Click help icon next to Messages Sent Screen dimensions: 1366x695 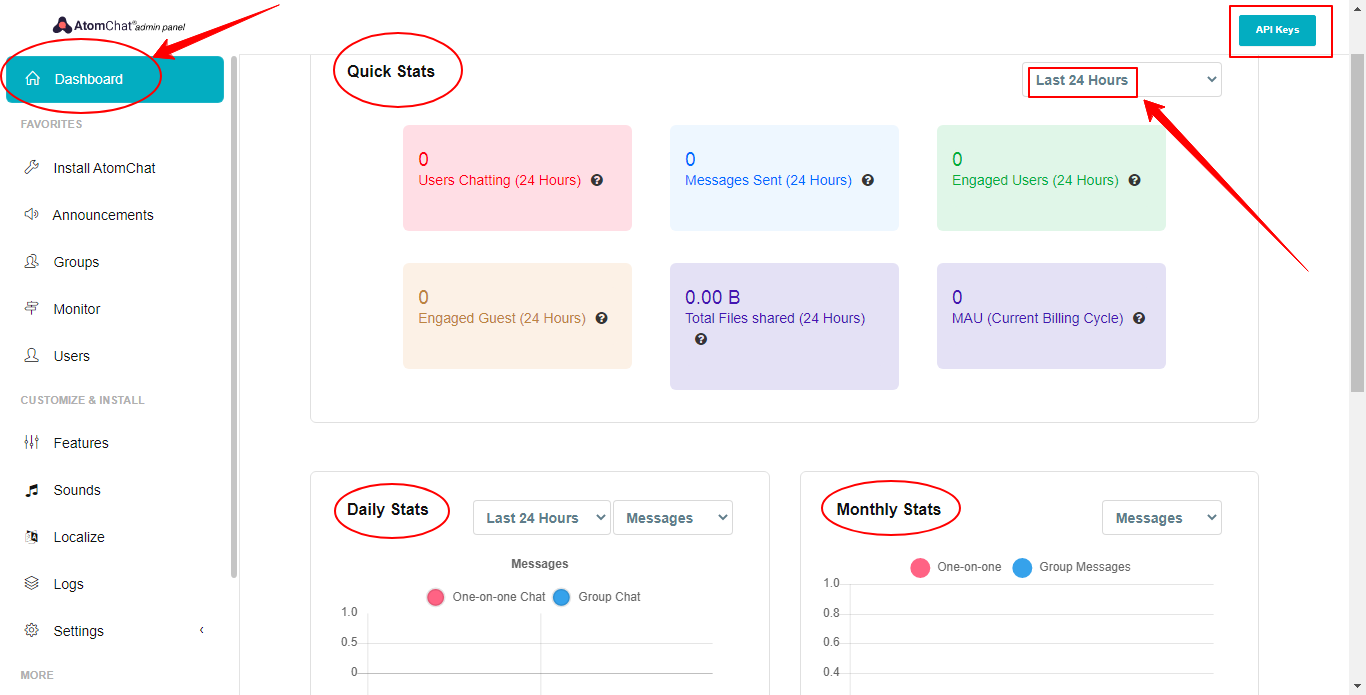pyautogui.click(x=868, y=181)
